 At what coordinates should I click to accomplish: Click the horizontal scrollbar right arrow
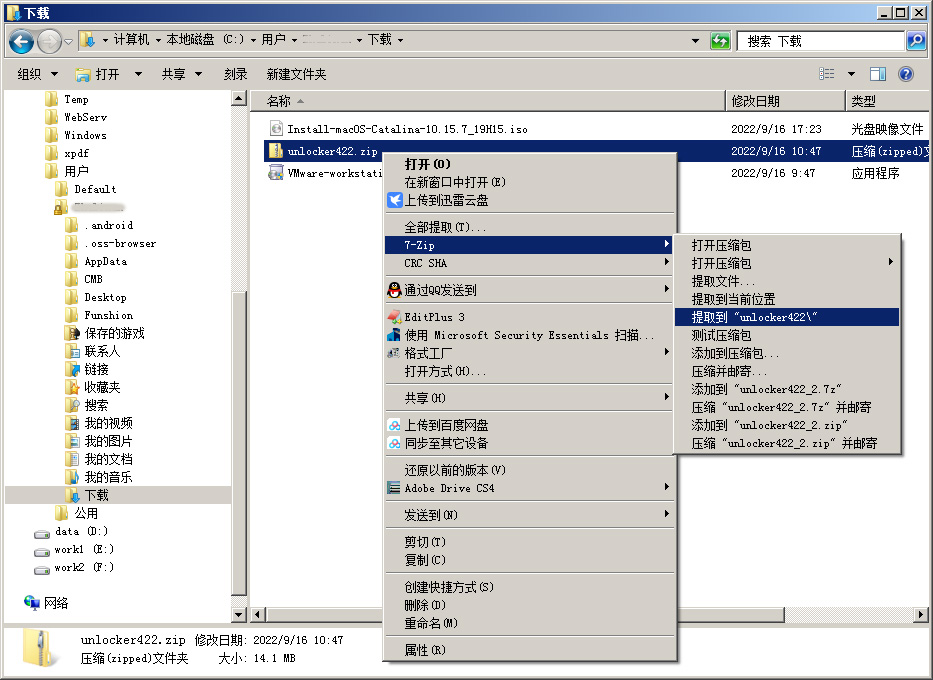click(921, 615)
